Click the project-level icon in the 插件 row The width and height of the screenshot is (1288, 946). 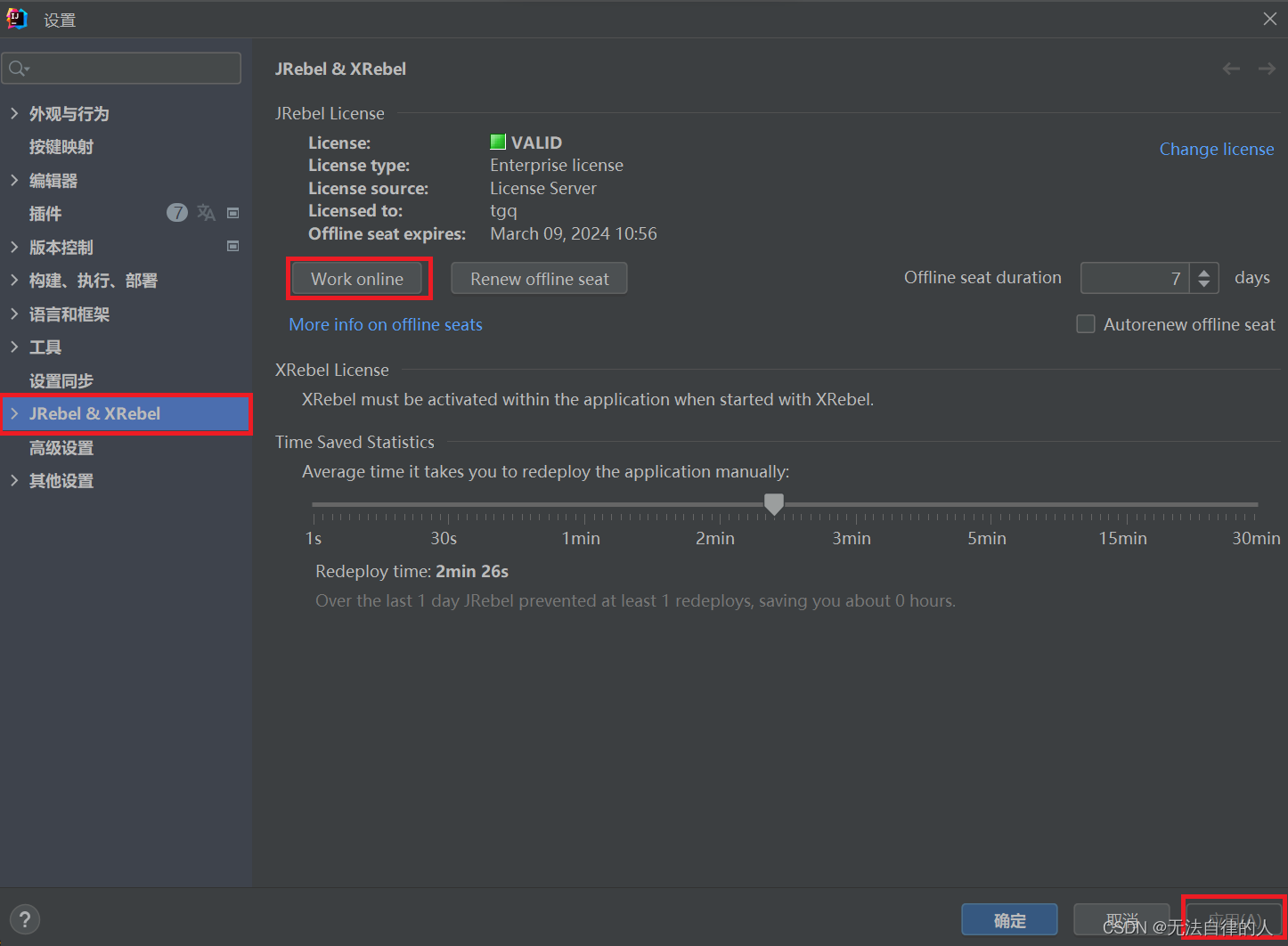(x=233, y=213)
